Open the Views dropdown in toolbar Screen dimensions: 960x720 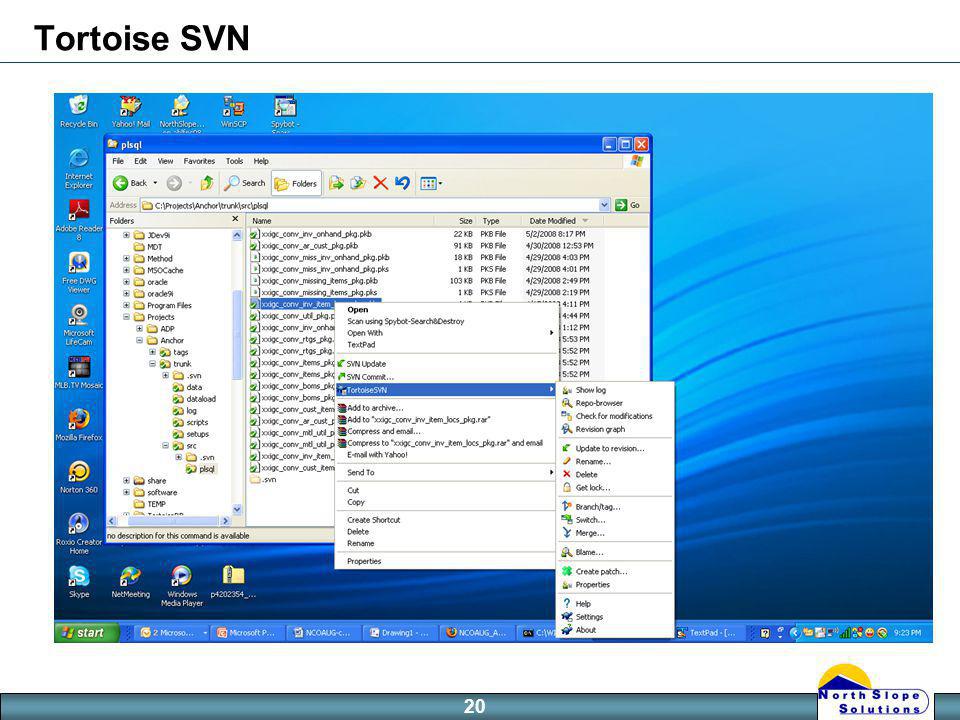point(431,183)
